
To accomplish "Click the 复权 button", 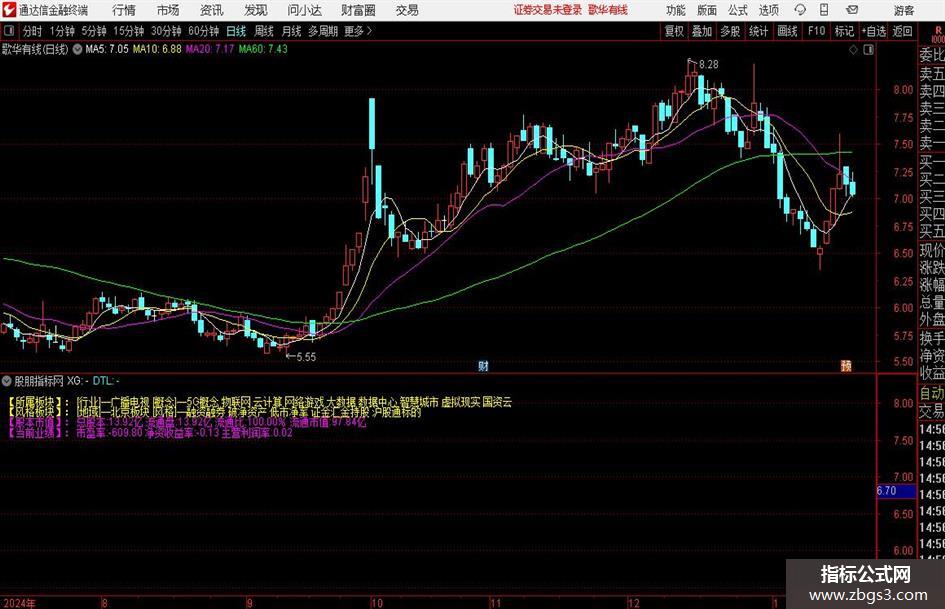I will [x=674, y=31].
